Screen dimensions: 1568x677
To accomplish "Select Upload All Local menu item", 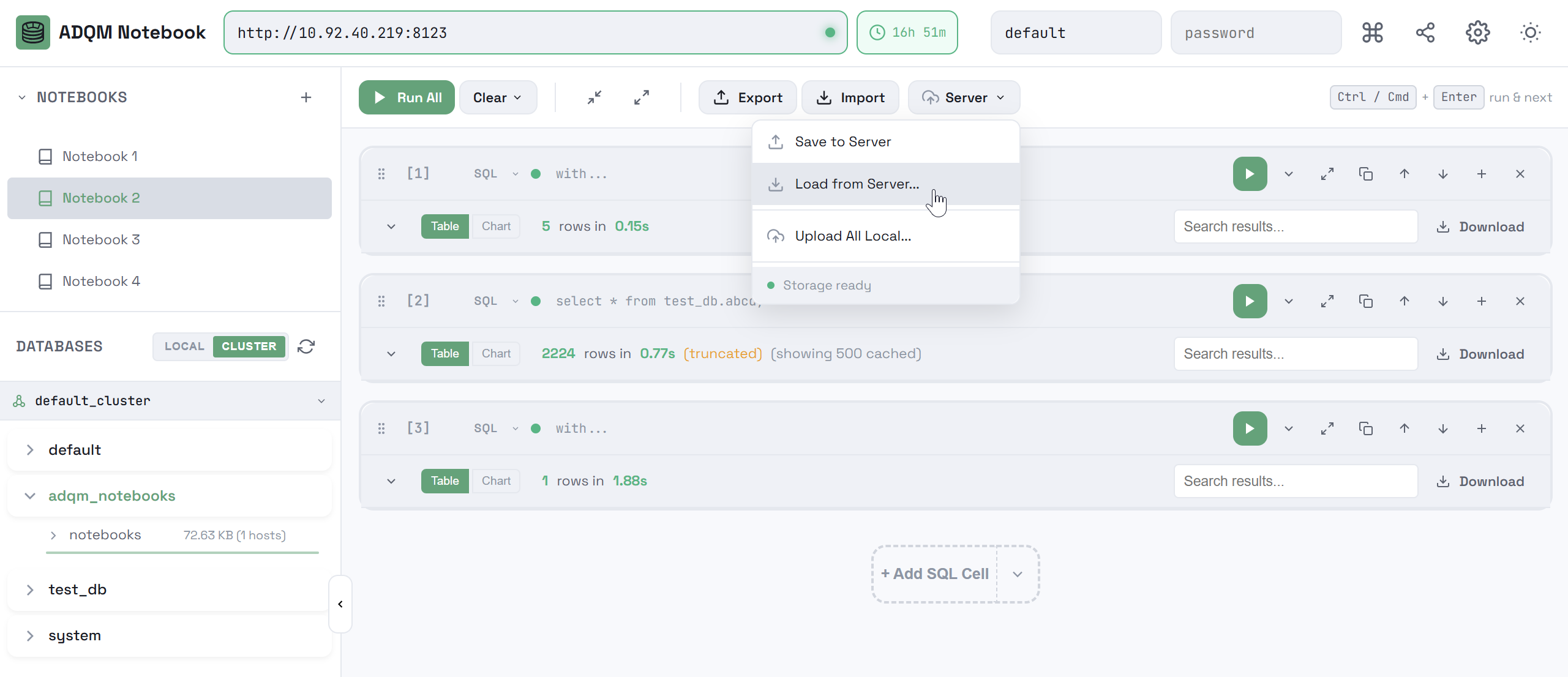I will (852, 236).
